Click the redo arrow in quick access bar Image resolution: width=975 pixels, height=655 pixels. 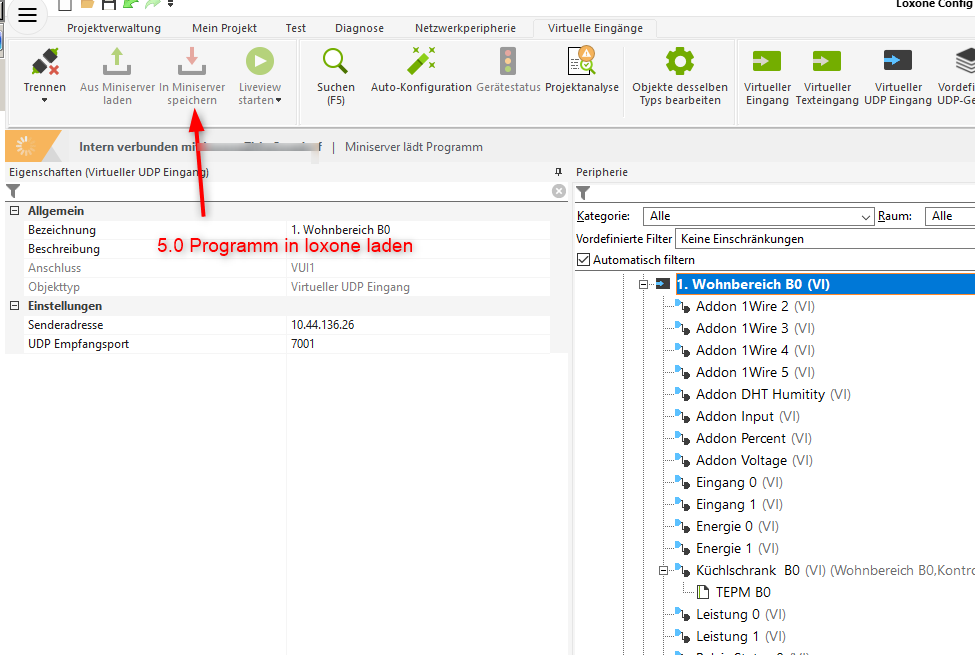tap(152, 4)
